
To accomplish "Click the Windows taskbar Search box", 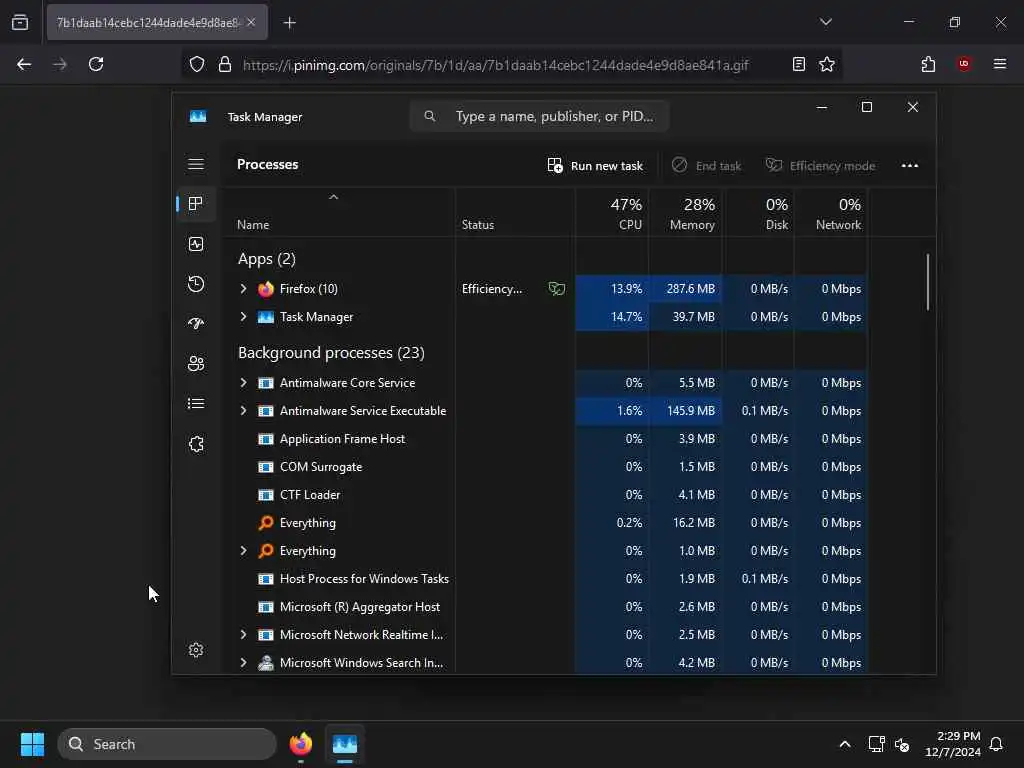I will (167, 744).
